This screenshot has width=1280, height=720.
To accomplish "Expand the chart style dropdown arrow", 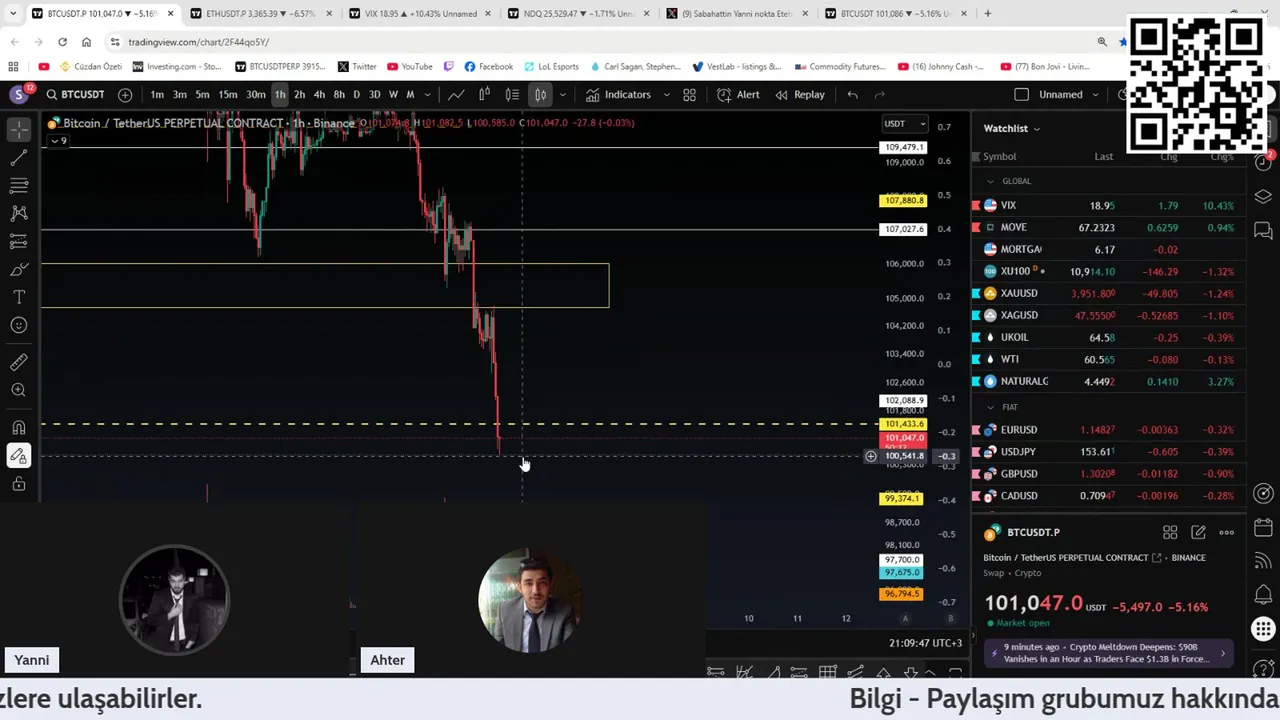I will tap(562, 95).
